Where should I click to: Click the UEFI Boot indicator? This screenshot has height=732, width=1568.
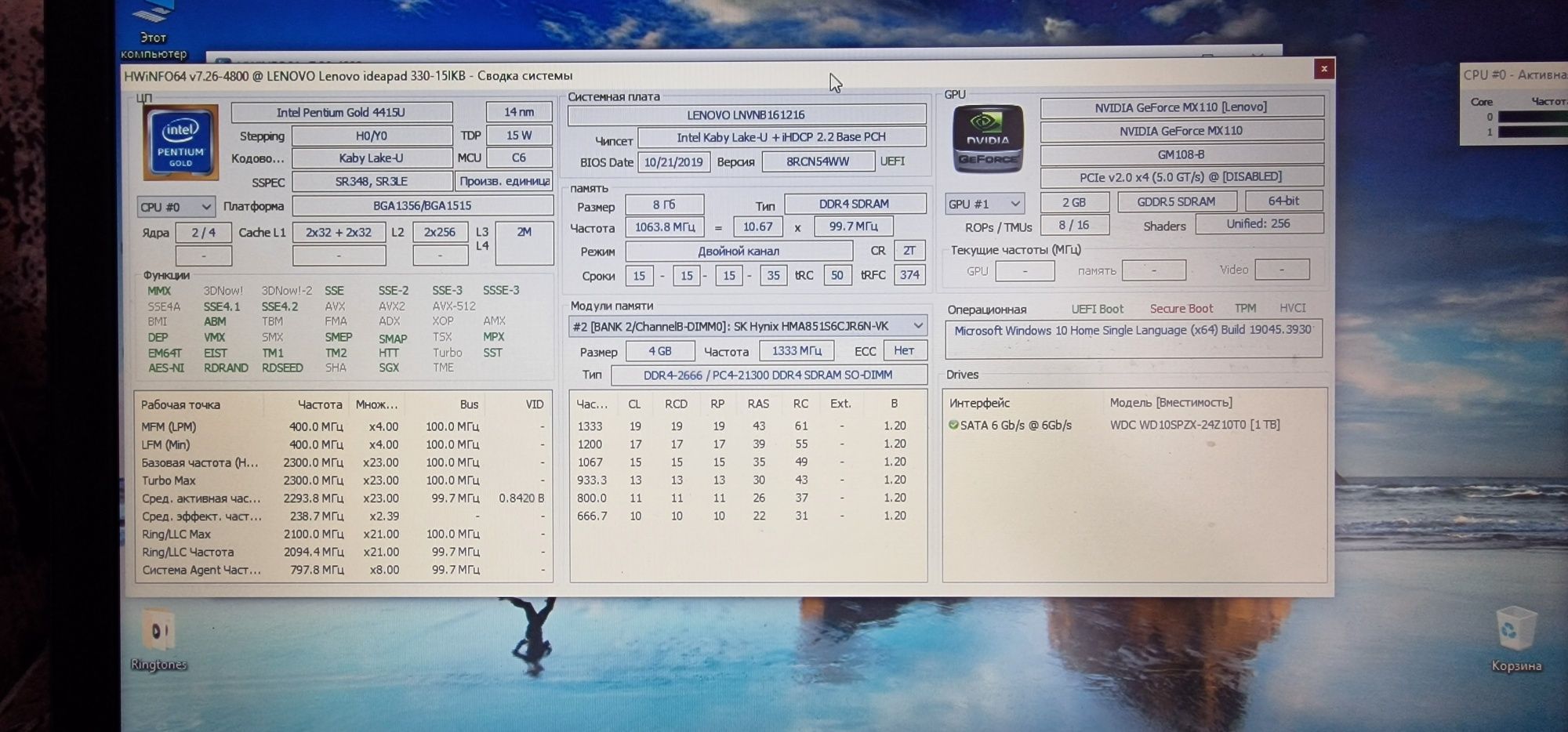[1098, 310]
